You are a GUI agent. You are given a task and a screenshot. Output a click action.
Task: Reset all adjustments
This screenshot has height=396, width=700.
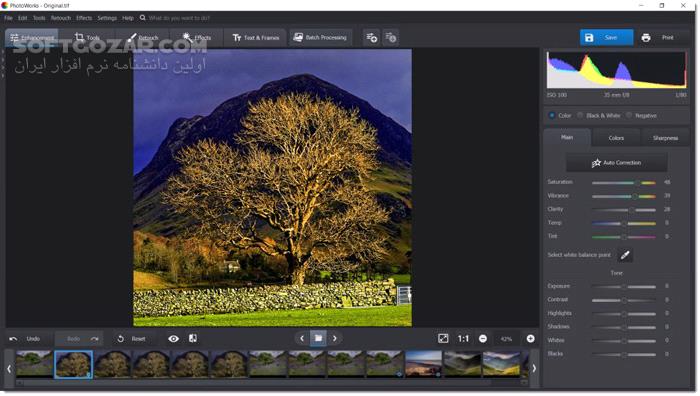(132, 339)
